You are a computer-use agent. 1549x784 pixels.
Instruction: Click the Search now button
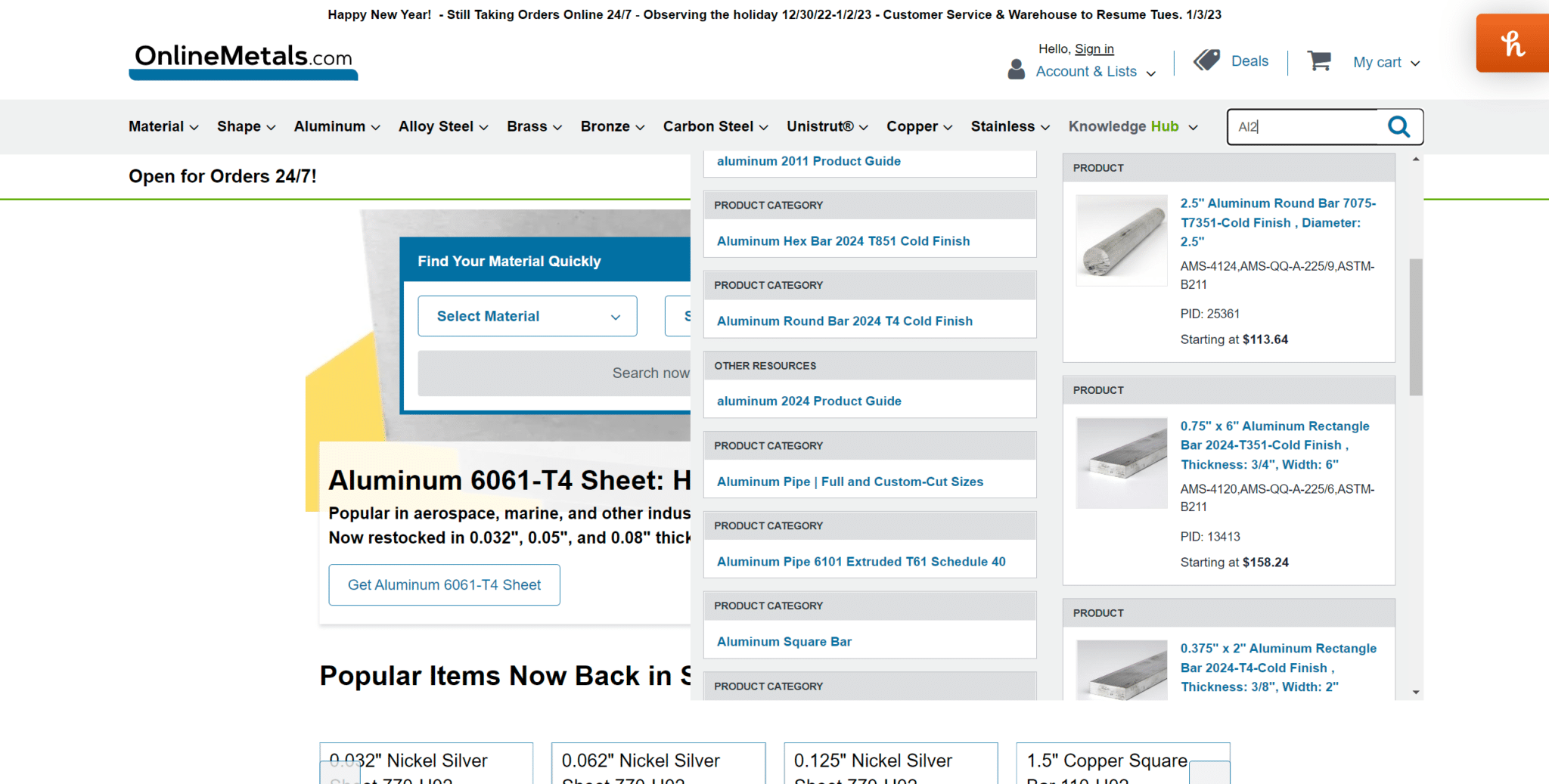pos(554,373)
